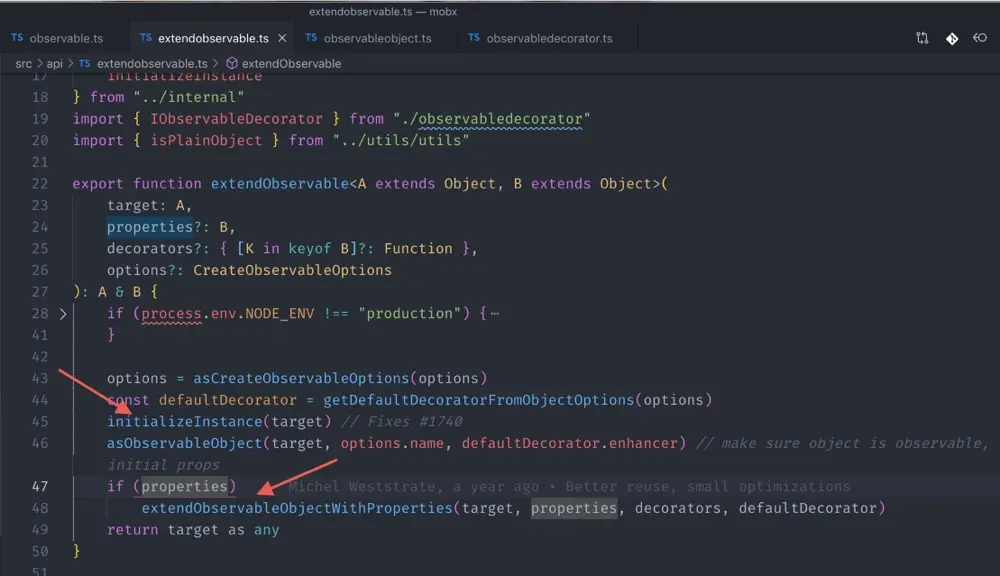Click the extendobservable.ts breadcrumb item

pyautogui.click(x=152, y=64)
